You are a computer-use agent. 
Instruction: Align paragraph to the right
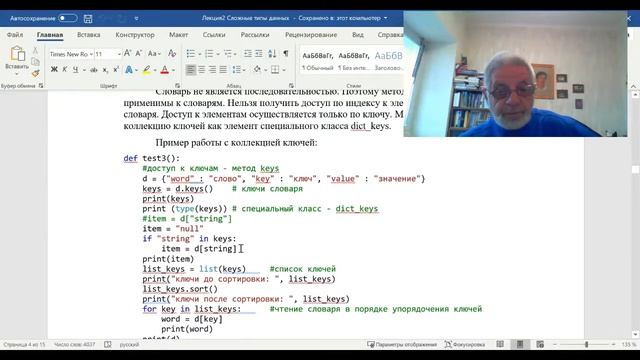(x=212, y=70)
